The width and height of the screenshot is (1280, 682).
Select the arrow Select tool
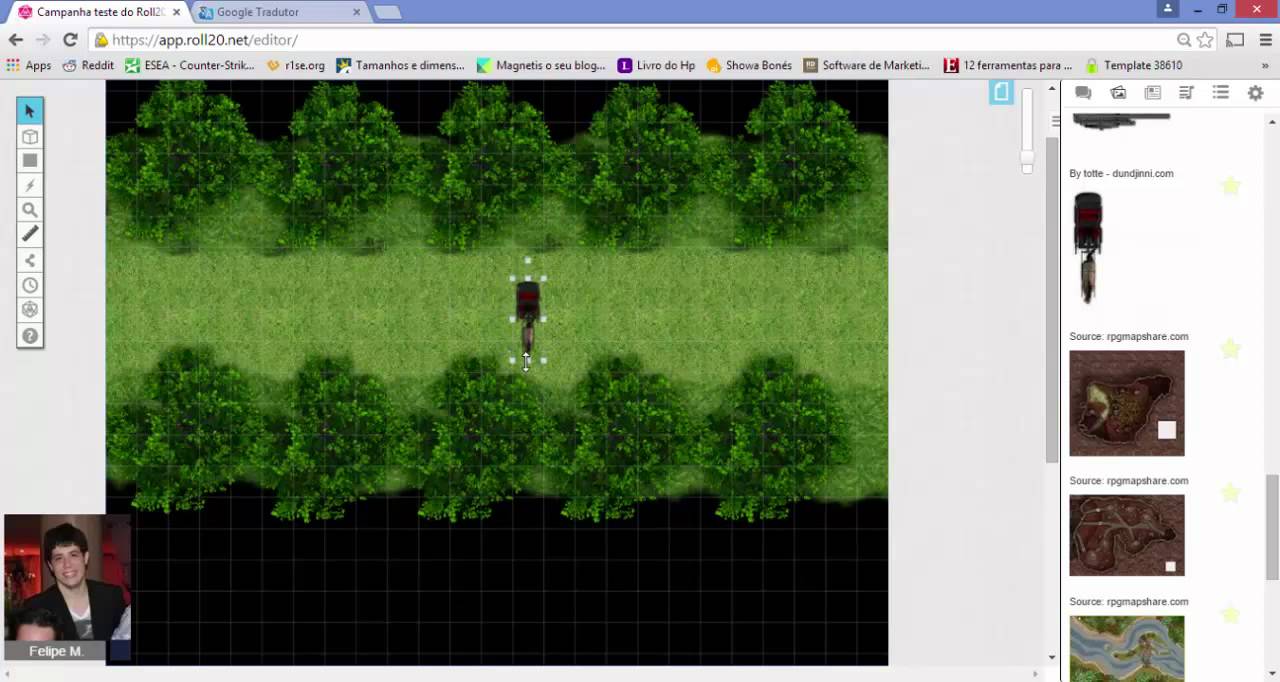(x=30, y=111)
